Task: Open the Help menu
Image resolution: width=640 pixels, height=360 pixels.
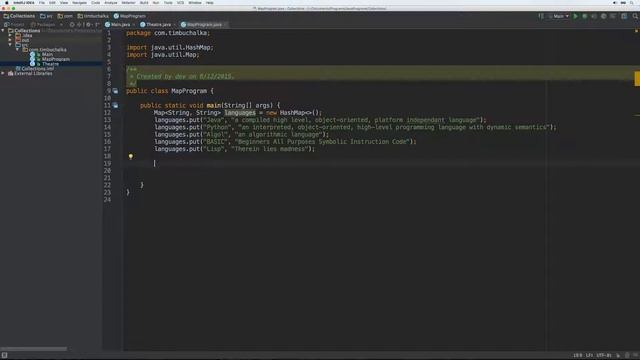Action: click(209, 2)
